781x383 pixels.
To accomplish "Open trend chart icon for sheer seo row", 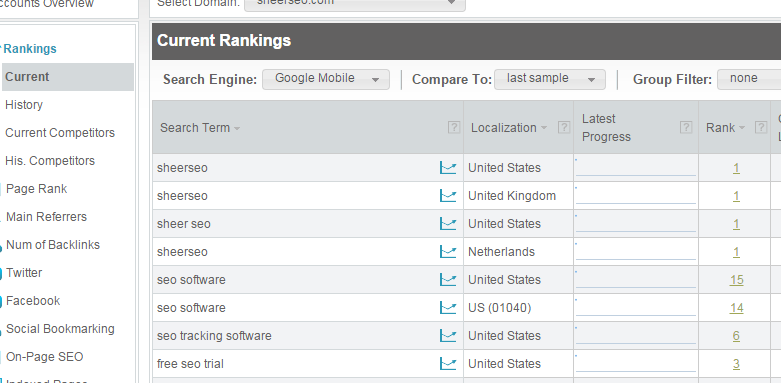I will point(448,224).
